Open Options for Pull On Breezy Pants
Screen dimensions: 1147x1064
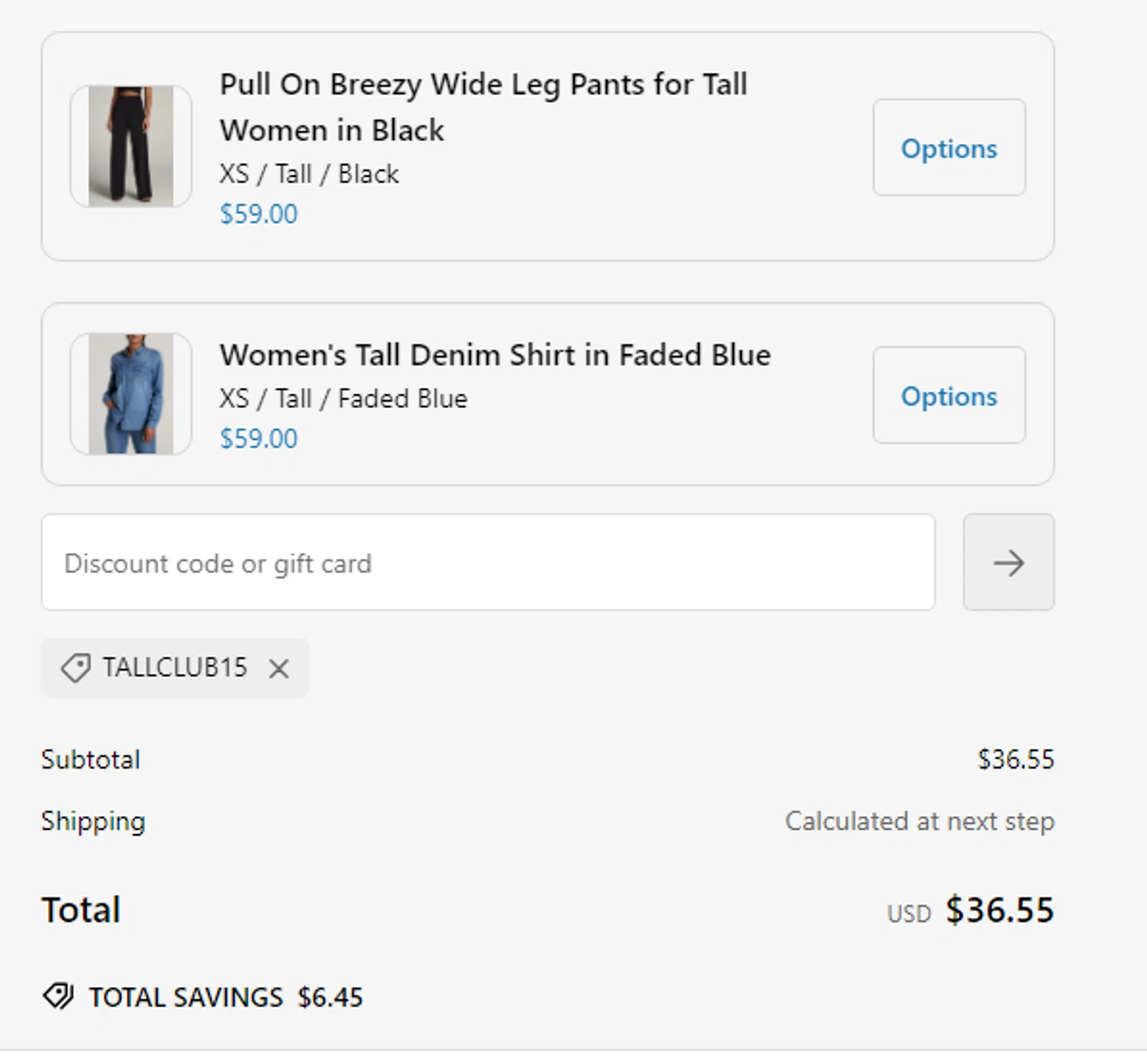click(948, 148)
